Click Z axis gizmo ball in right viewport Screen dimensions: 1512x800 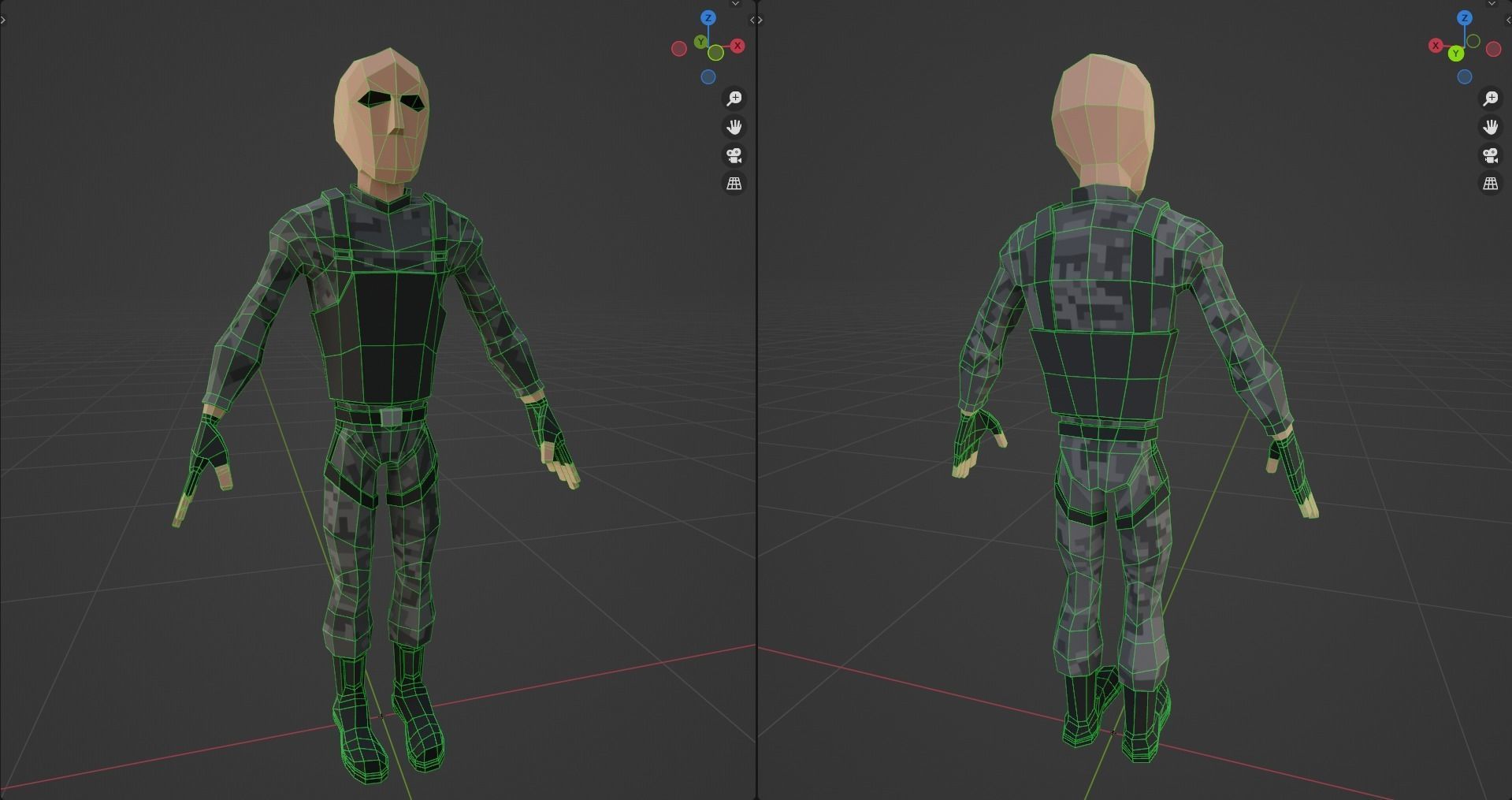(x=1465, y=18)
